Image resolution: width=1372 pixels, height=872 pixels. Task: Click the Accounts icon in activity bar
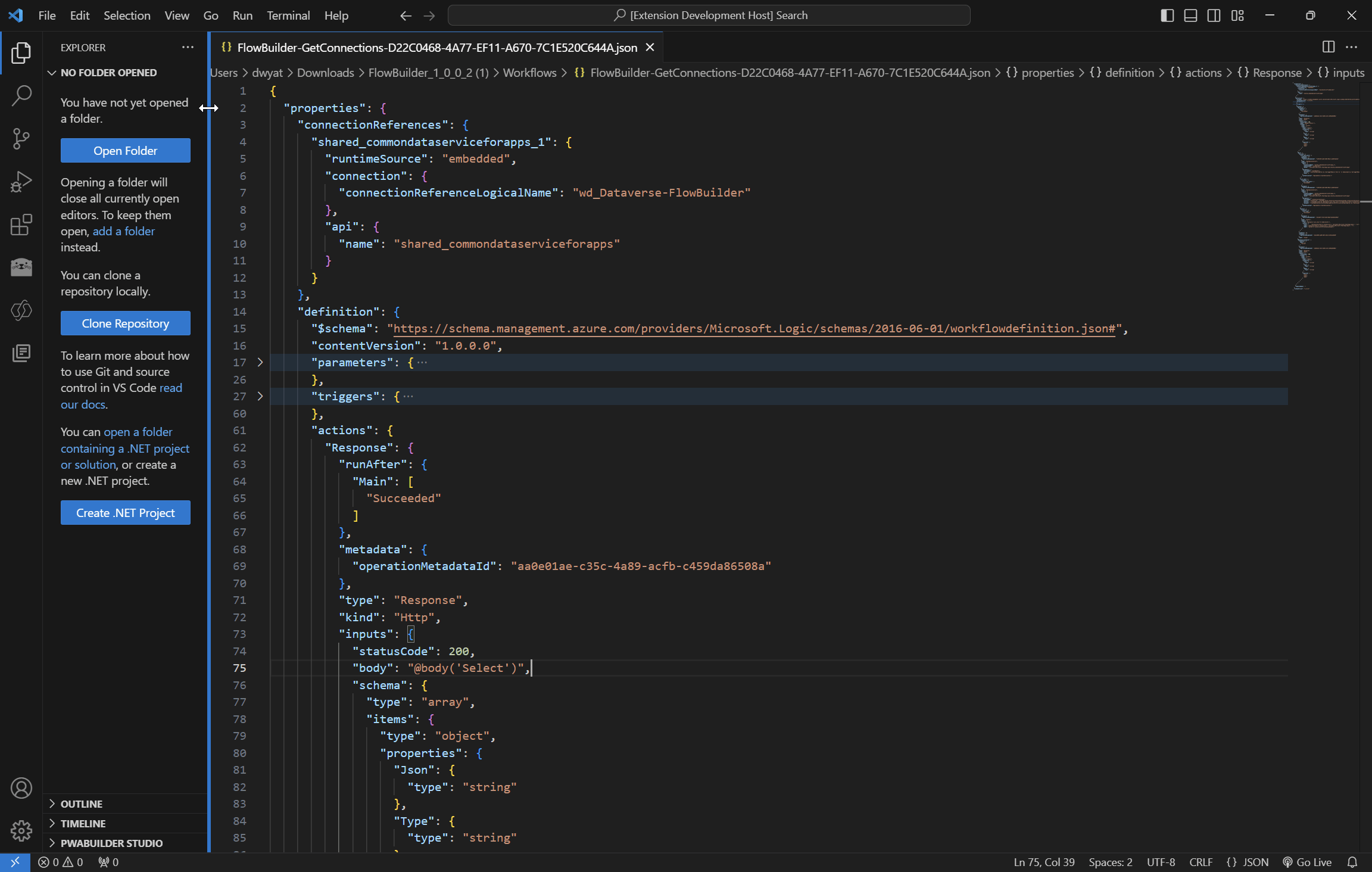(x=21, y=787)
